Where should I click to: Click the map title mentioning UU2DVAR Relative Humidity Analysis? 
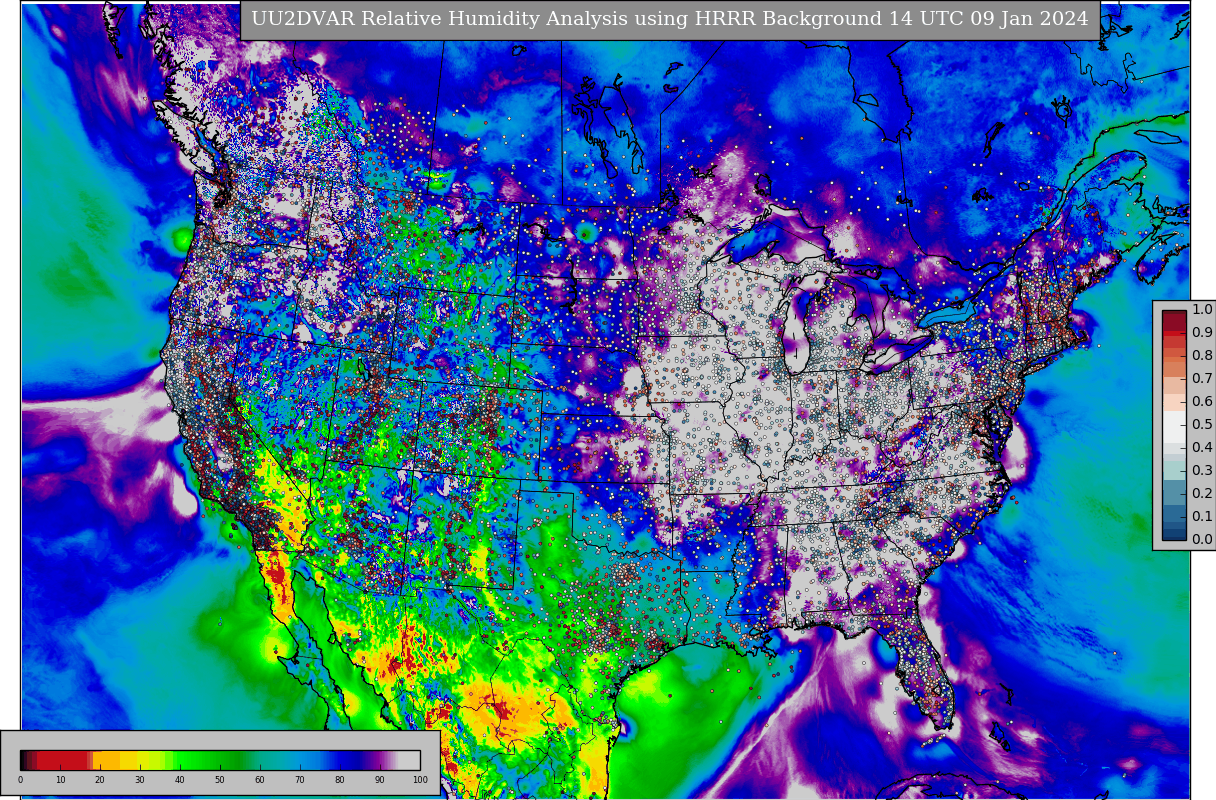(669, 19)
